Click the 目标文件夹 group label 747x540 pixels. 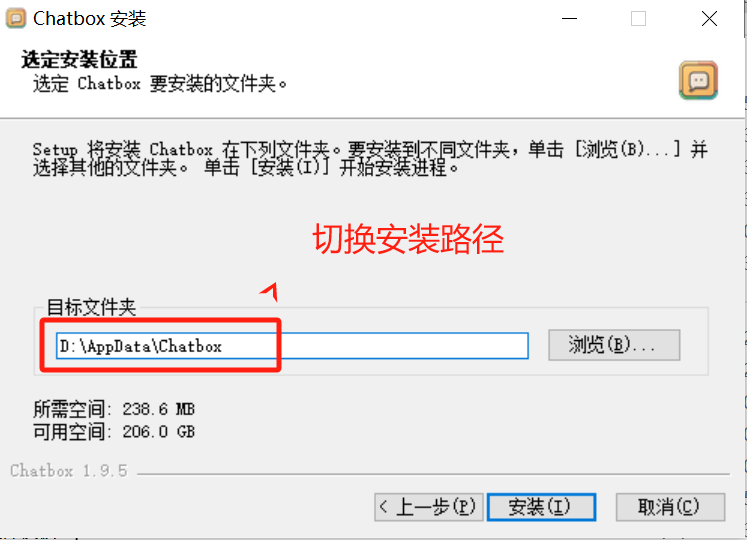pos(91,307)
